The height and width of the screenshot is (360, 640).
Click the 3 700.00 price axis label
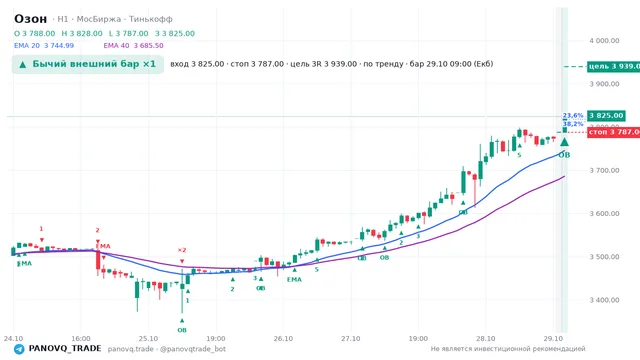(x=604, y=171)
